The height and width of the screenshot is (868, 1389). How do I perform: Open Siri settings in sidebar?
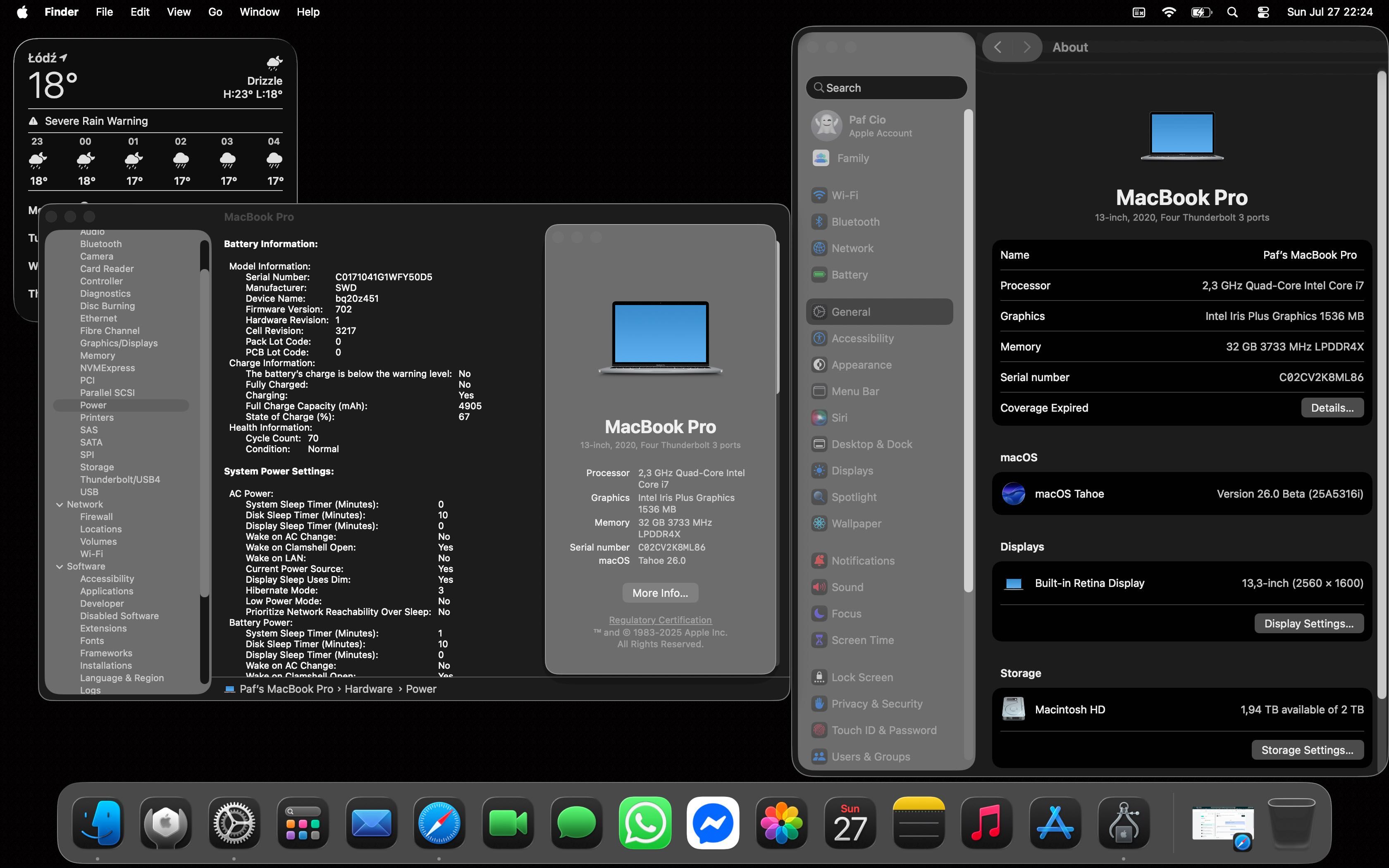pyautogui.click(x=879, y=417)
